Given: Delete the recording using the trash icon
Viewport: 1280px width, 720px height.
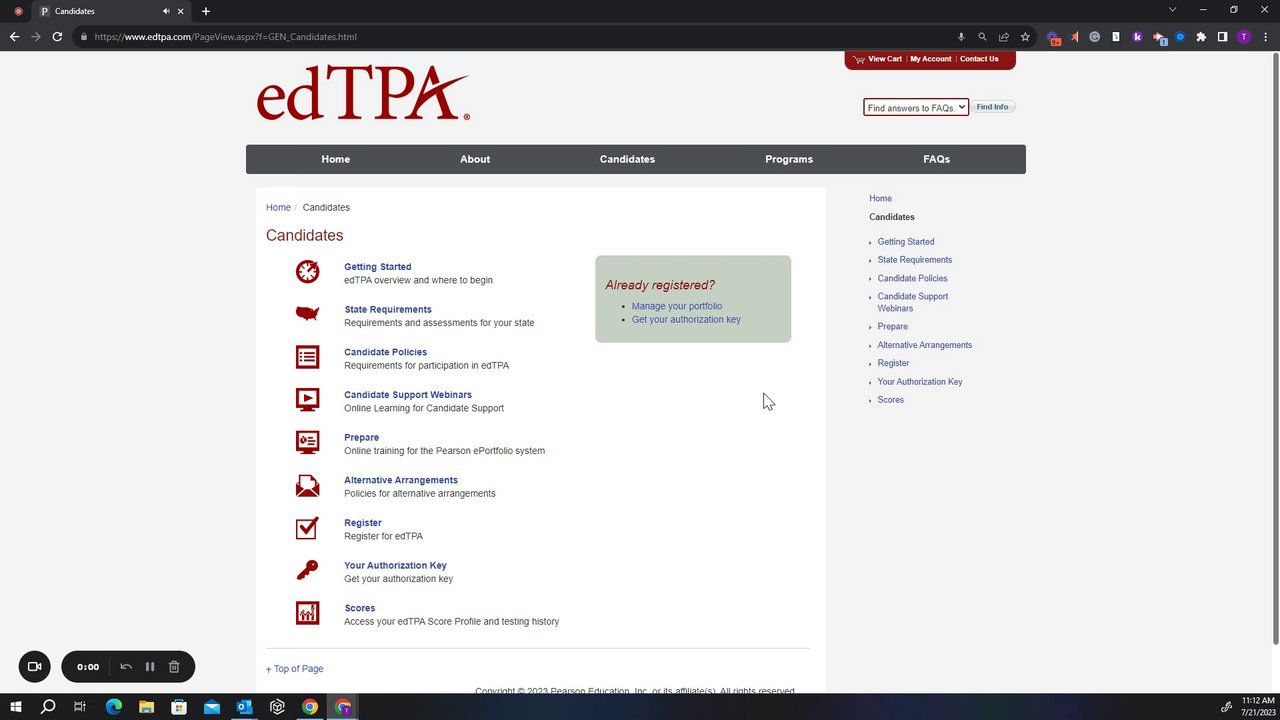Looking at the screenshot, I should (174, 667).
